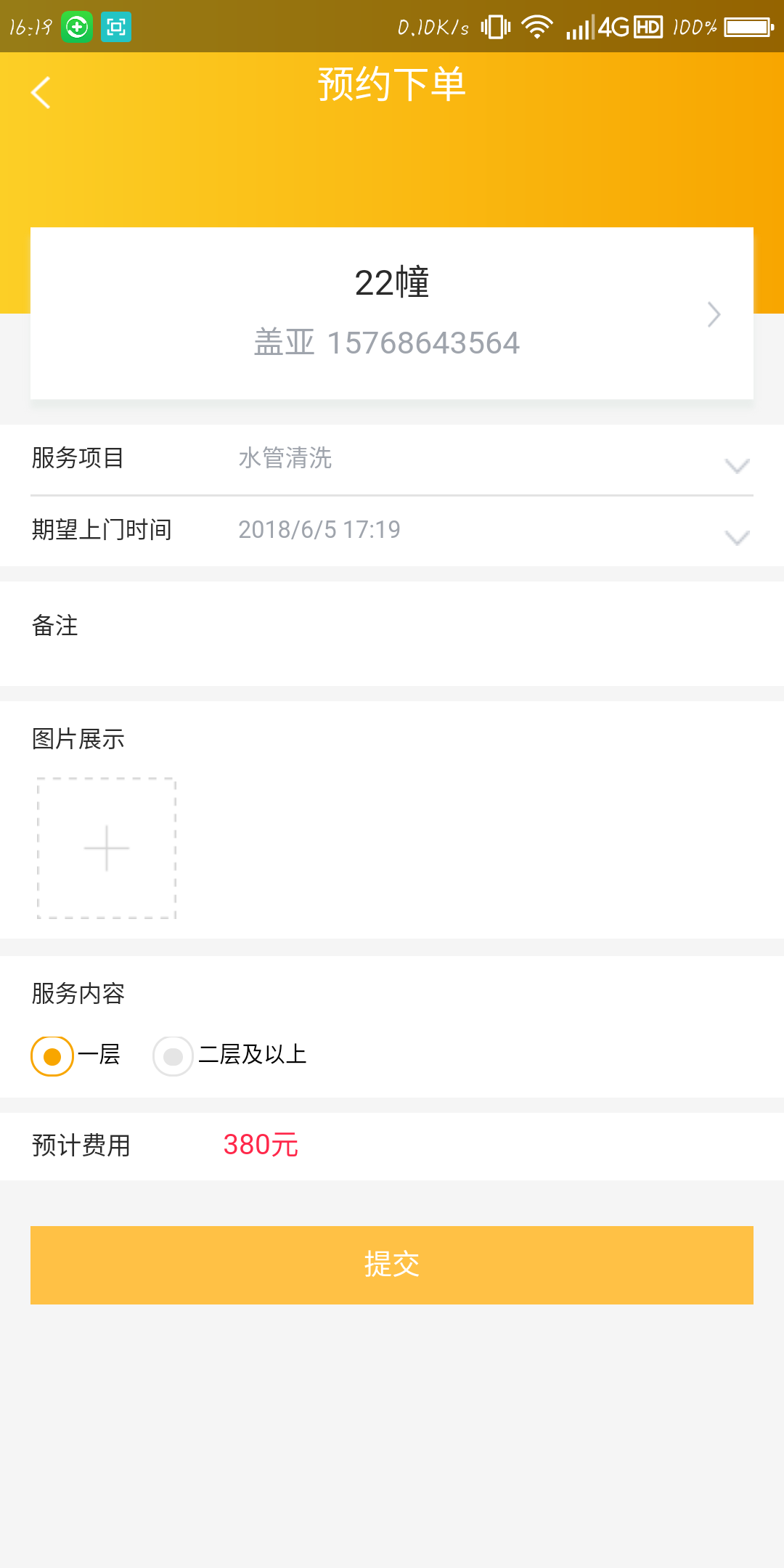This screenshot has height=1568, width=784.
Task: Tap the green app icon in status bar
Action: [77, 28]
